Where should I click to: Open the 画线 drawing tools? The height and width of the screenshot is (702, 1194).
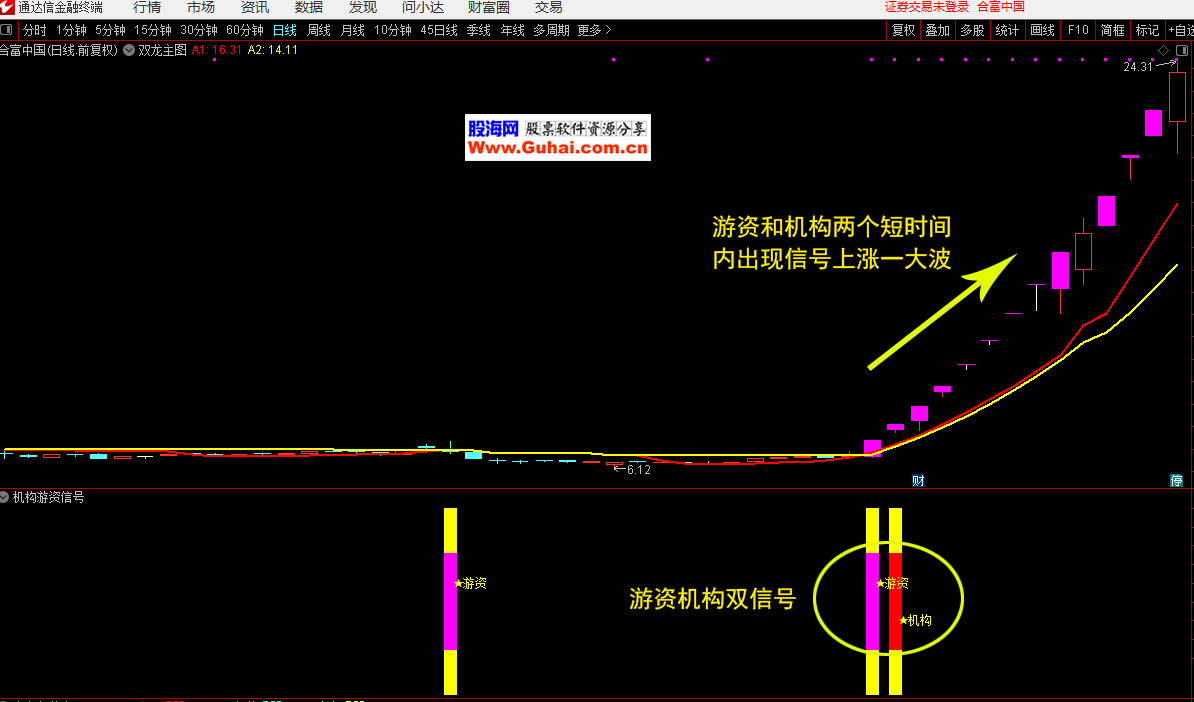(1042, 30)
